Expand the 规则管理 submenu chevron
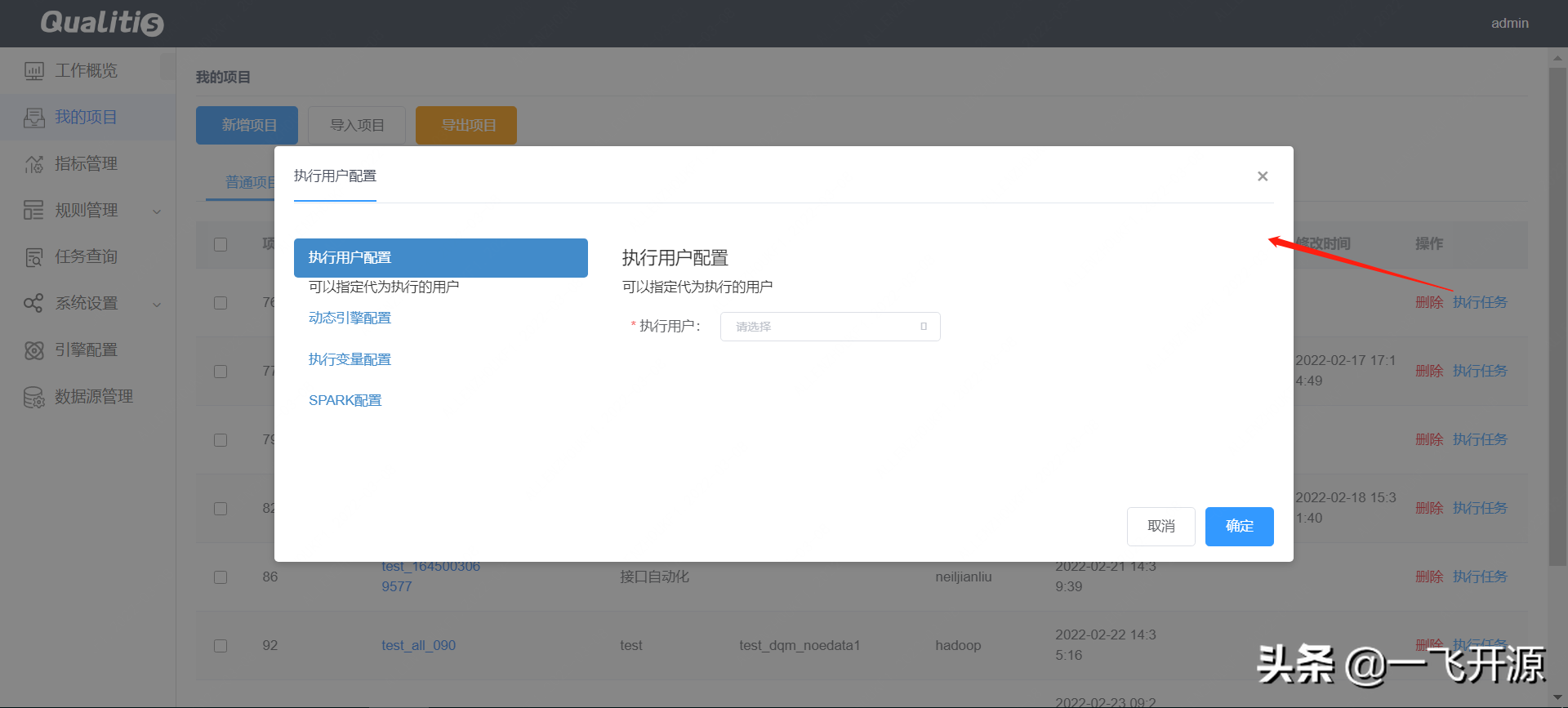 157,212
